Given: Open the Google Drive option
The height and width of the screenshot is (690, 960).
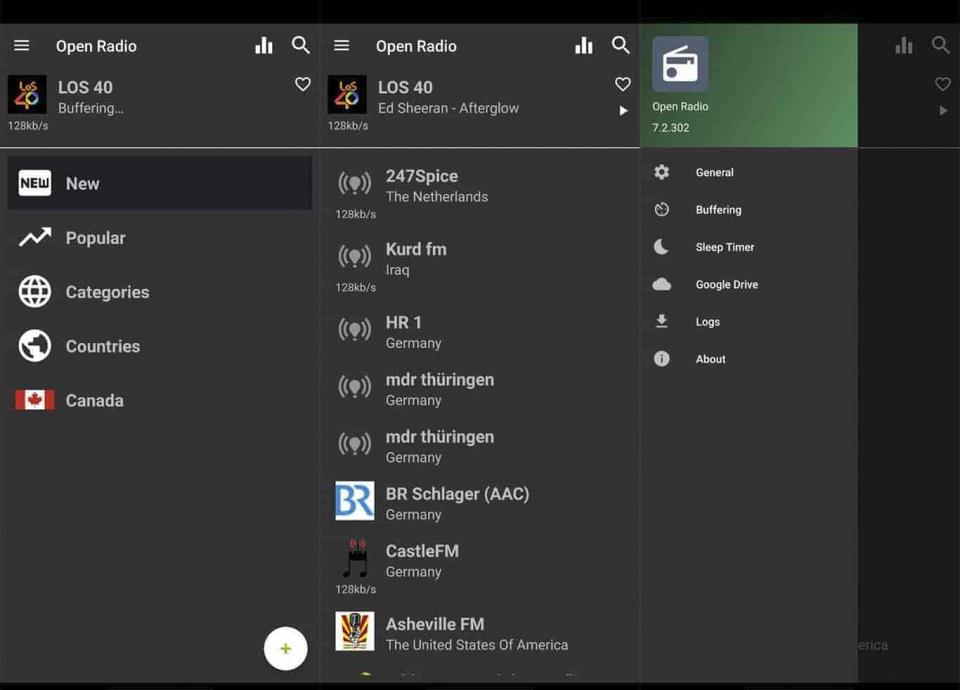Looking at the screenshot, I should click(749, 284).
